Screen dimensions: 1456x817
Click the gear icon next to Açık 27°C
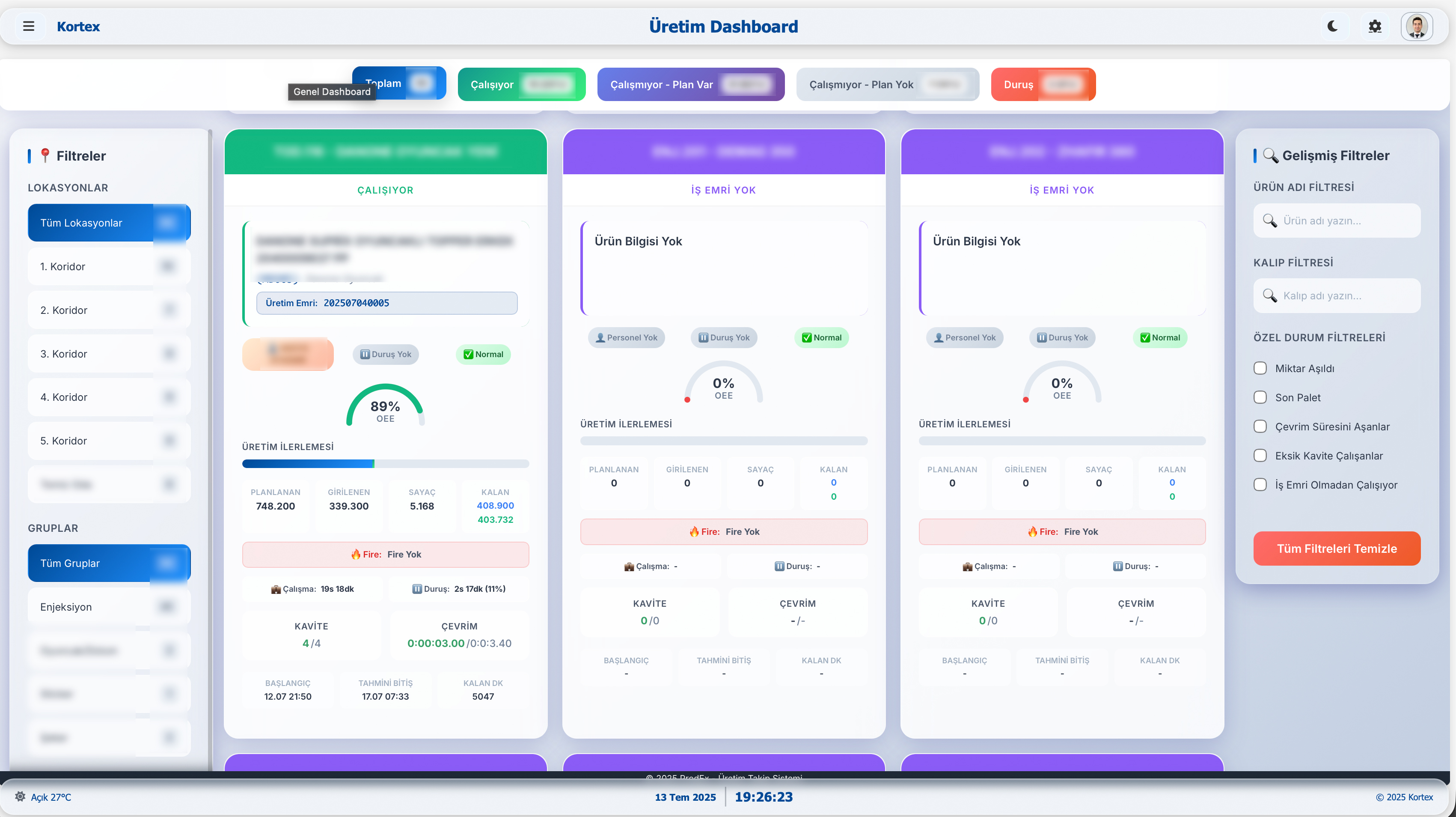pyautogui.click(x=21, y=797)
